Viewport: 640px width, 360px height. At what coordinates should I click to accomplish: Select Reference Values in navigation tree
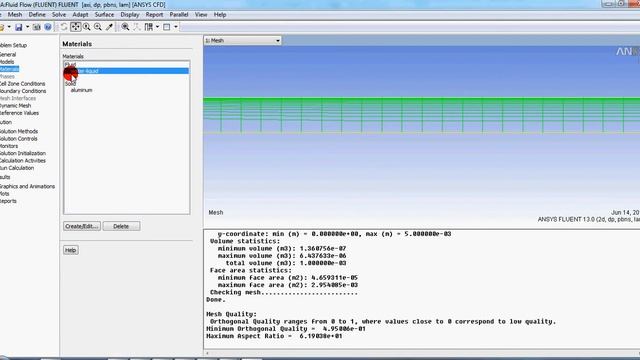[x=19, y=113]
